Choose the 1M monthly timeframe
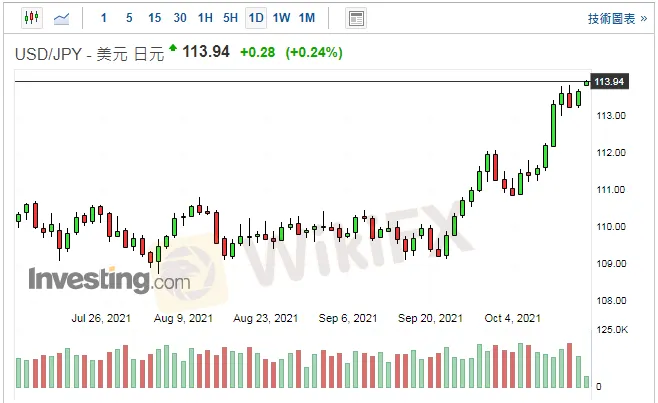The image size is (658, 403). (x=306, y=18)
